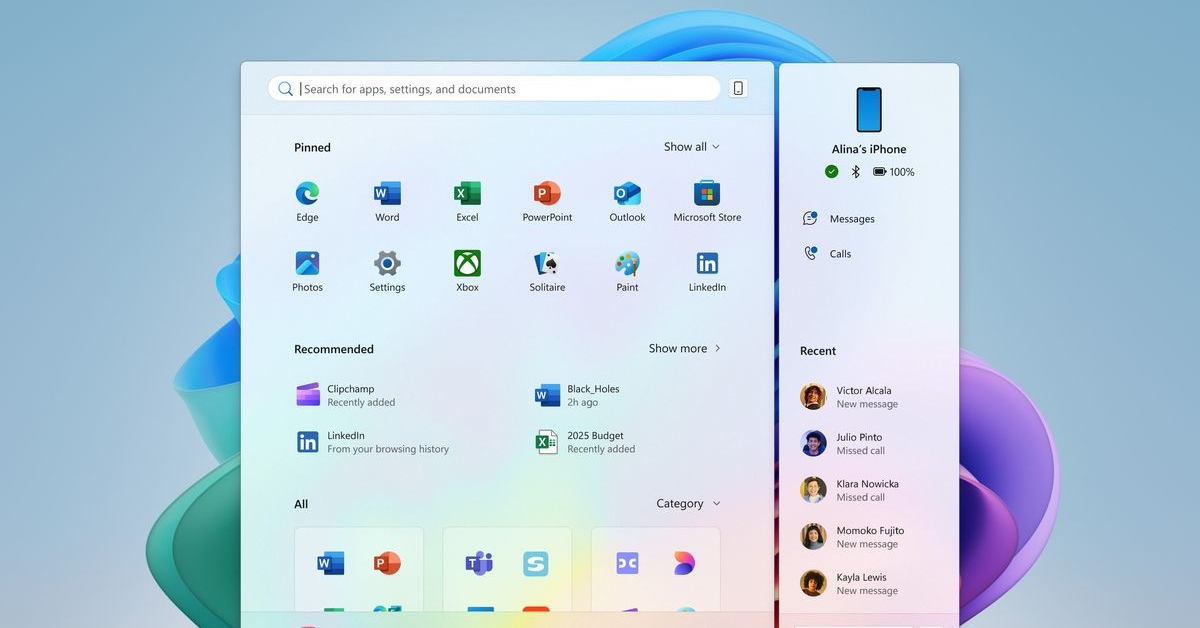The height and width of the screenshot is (628, 1200).
Task: Open the 2025 Budget recommended file
Action: (594, 442)
